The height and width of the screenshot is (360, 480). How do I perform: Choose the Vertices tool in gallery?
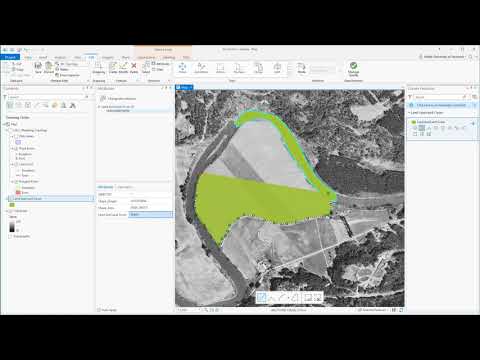pyautogui.click(x=220, y=68)
